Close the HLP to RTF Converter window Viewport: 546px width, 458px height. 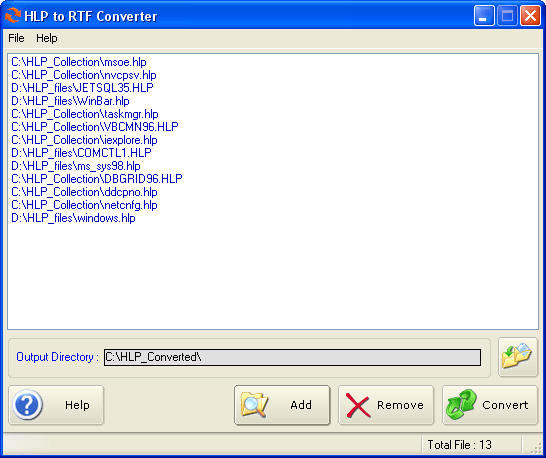point(530,16)
